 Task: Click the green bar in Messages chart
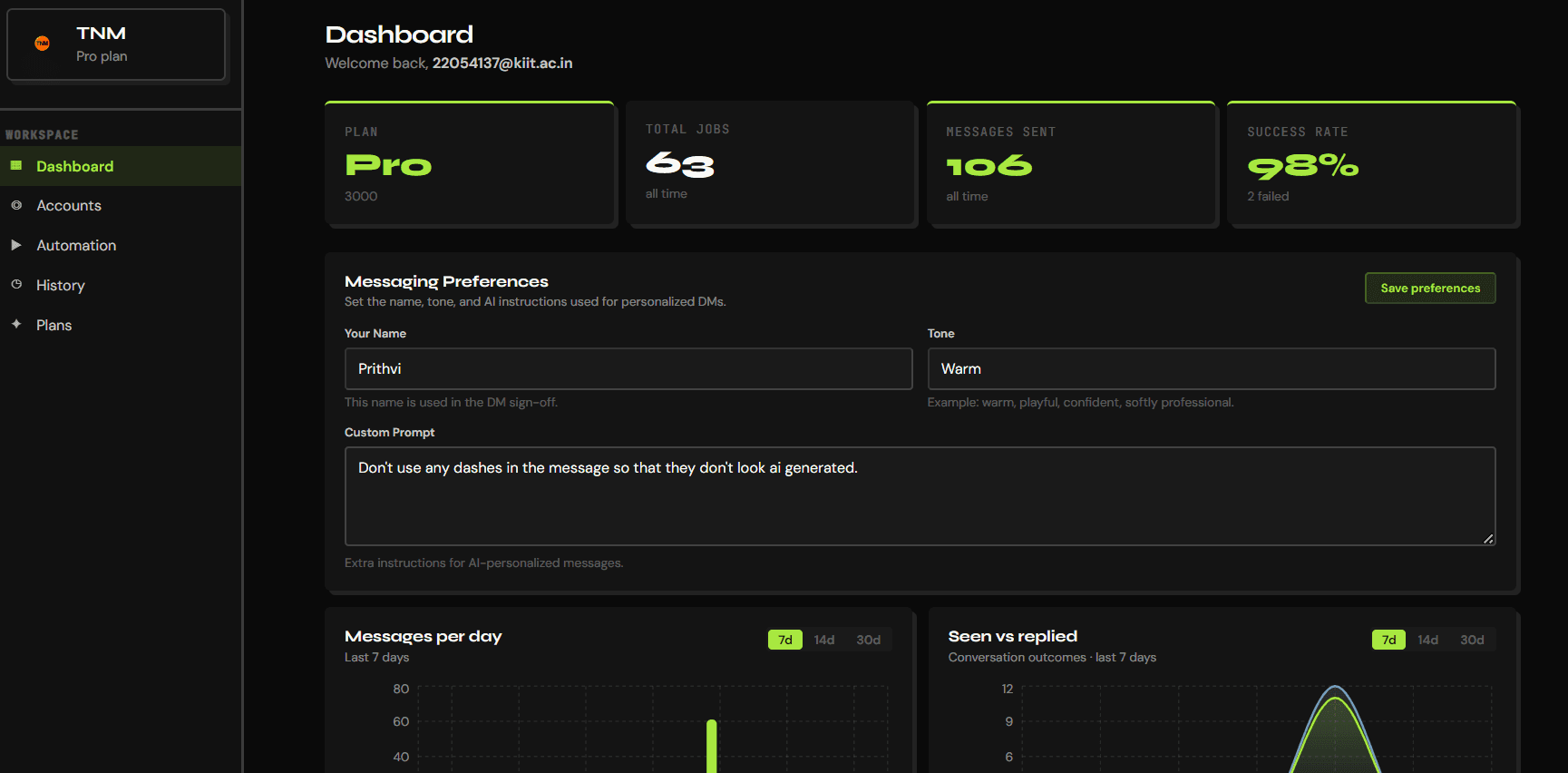[712, 746]
